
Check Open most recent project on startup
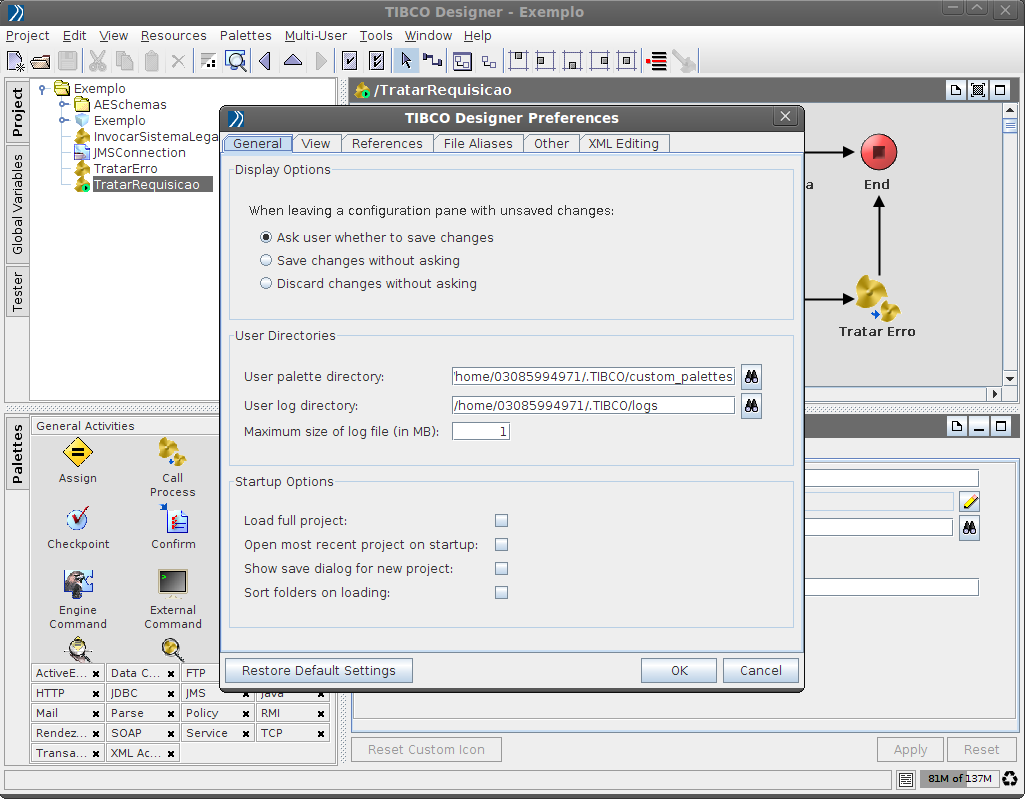pyautogui.click(x=501, y=545)
